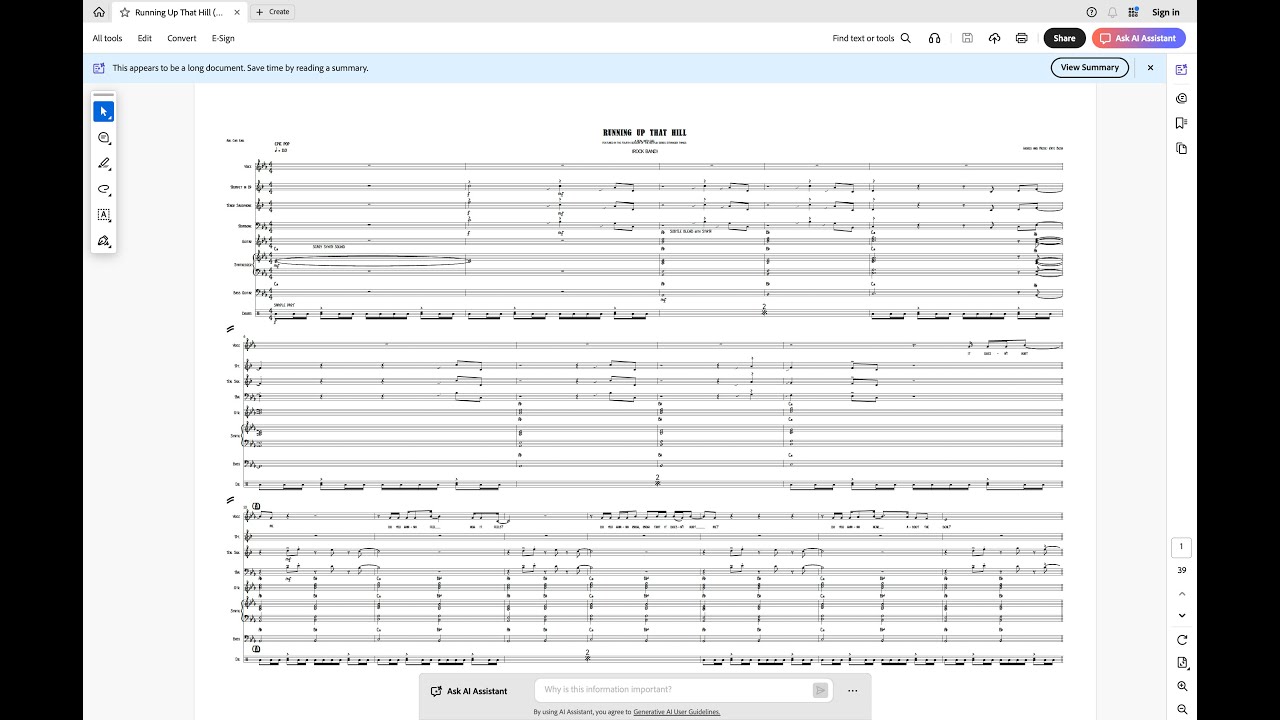The image size is (1280, 720).
Task: Open Find text or tools search
Action: click(x=871, y=38)
